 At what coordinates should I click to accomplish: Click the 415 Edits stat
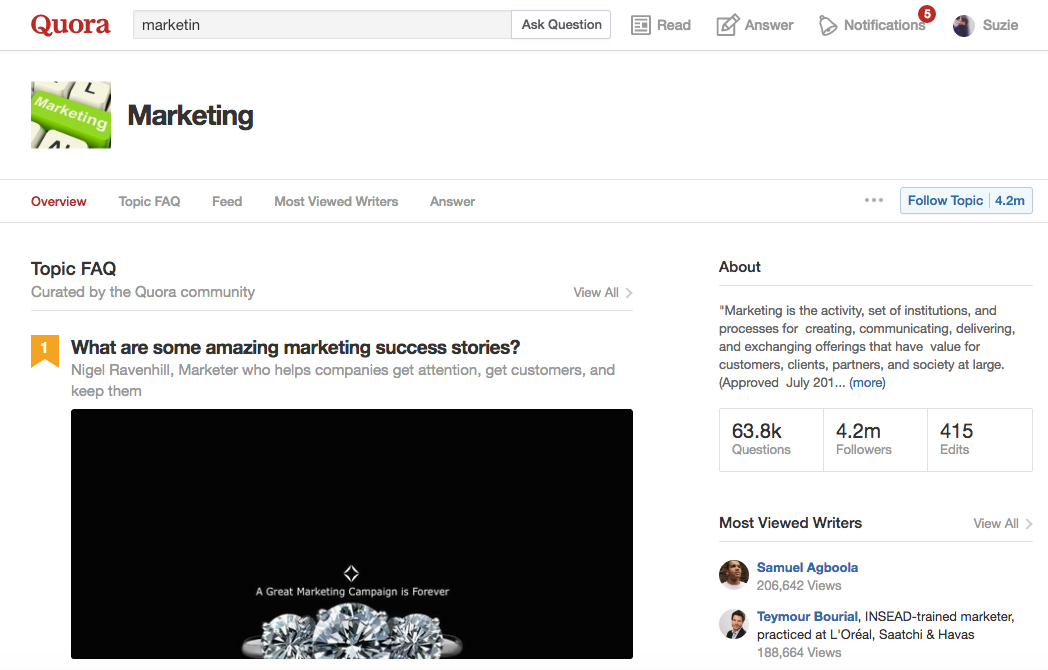[x=979, y=439]
